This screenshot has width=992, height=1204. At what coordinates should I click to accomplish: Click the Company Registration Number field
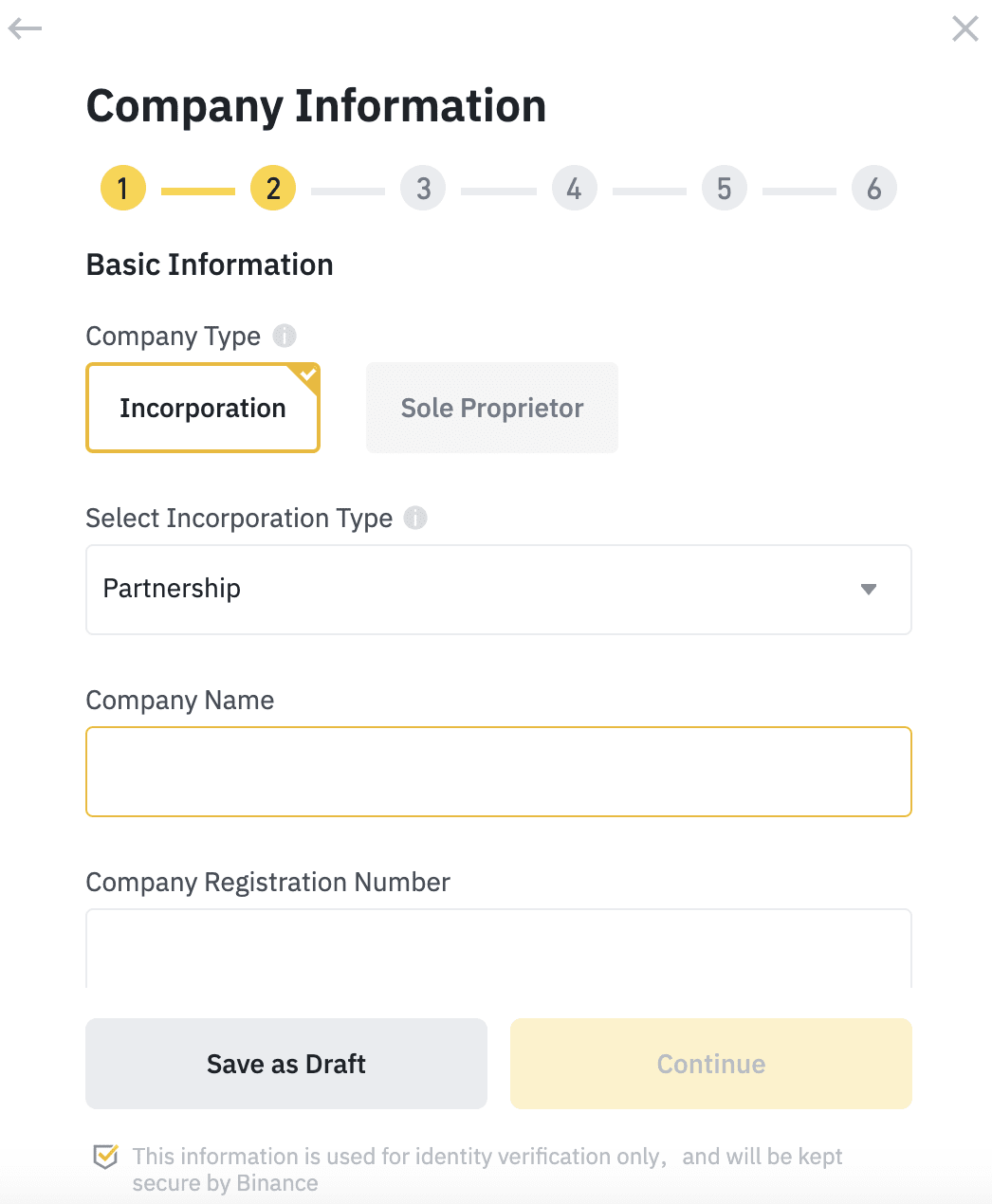coord(499,948)
